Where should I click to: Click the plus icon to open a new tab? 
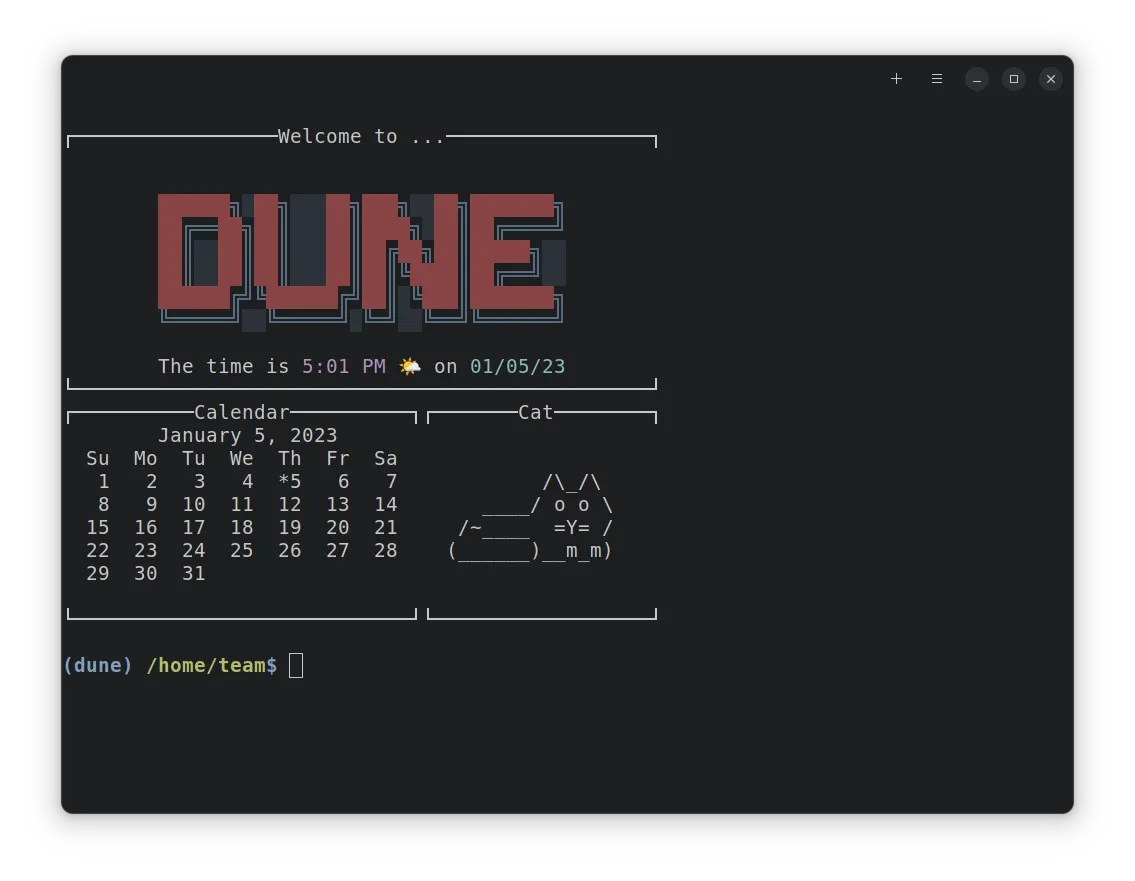point(896,78)
